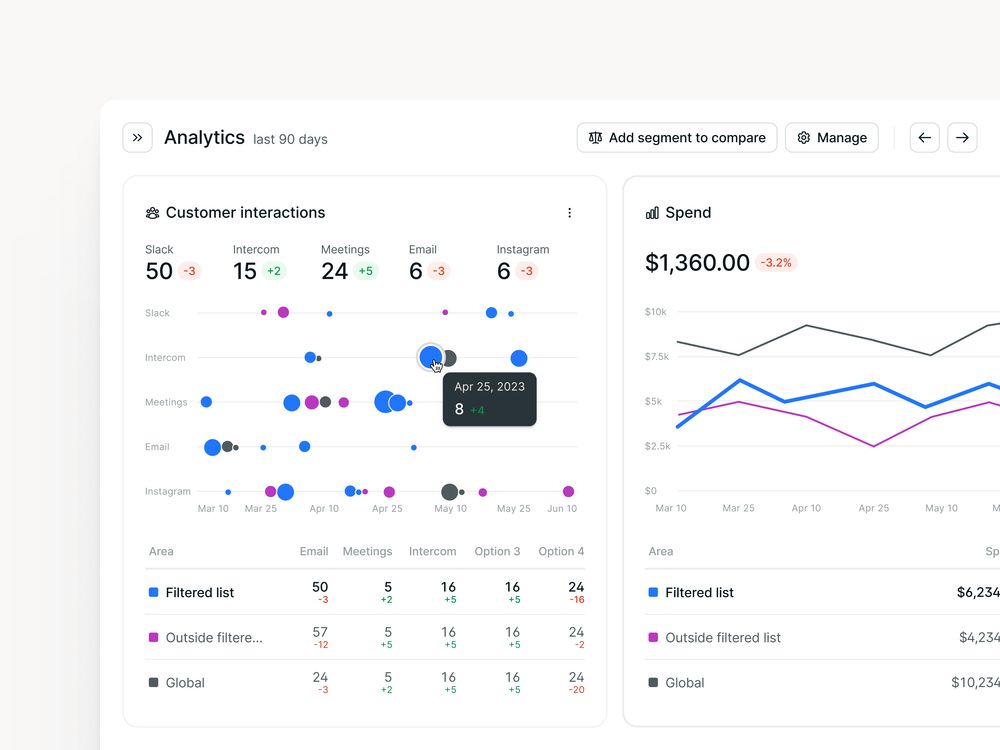1000x750 pixels.
Task: Click the -3.2% badge next to spend total
Action: point(776,263)
